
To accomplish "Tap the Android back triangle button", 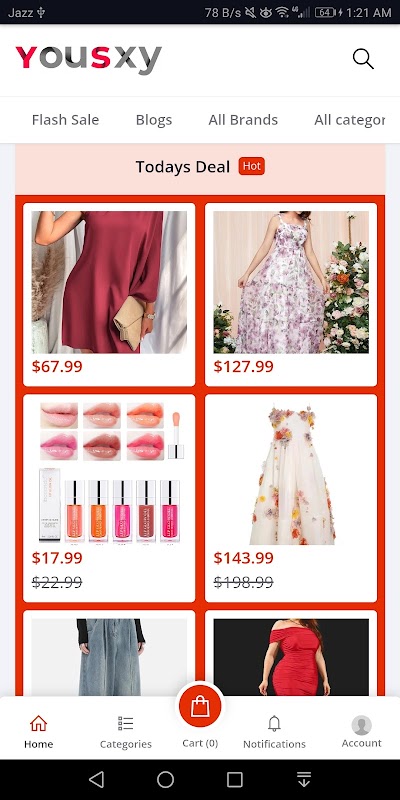I will [96, 779].
